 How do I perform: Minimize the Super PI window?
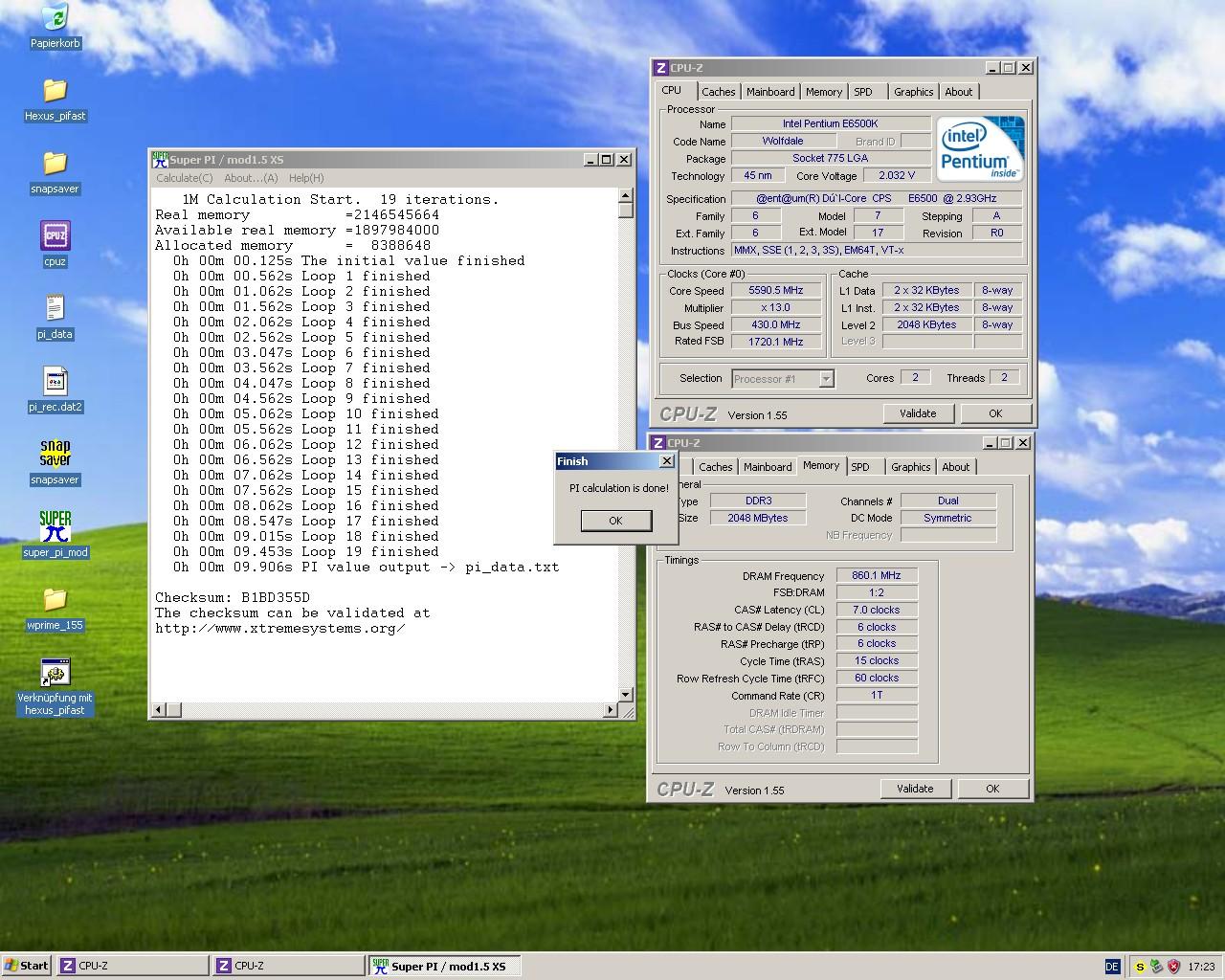pos(591,160)
